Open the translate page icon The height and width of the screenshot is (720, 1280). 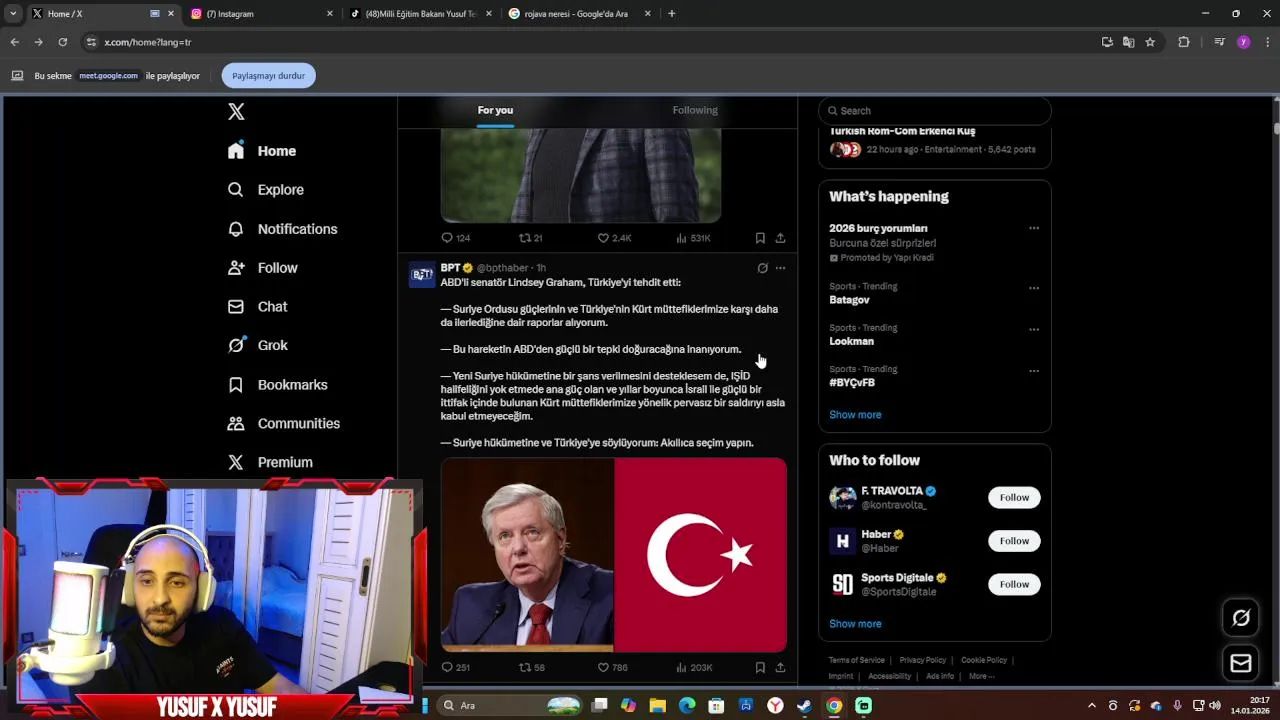coord(1128,42)
